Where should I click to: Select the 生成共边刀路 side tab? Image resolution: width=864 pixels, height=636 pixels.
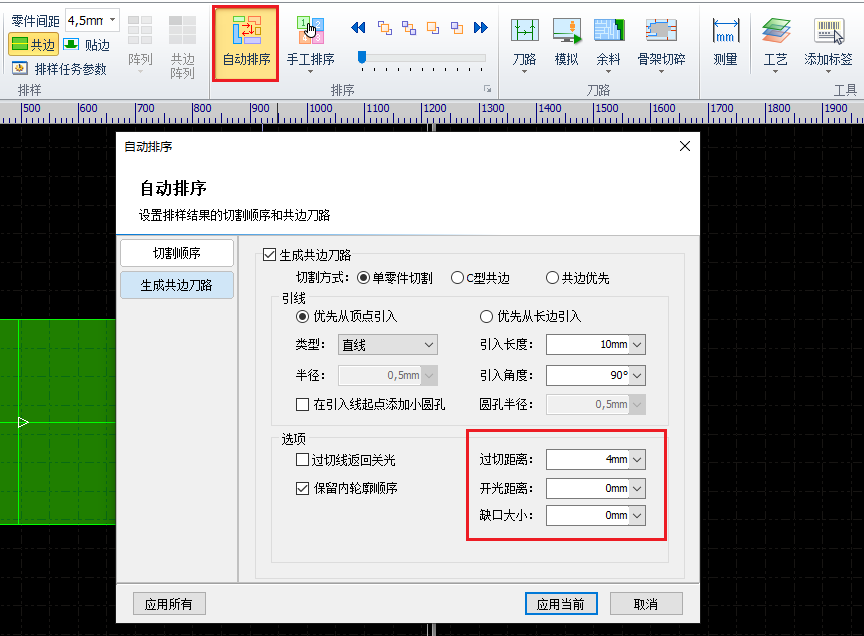pos(176,285)
